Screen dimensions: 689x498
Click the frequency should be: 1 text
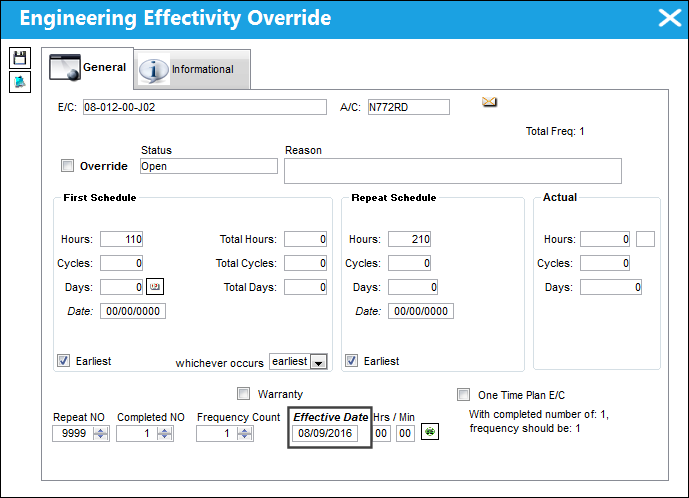tap(525, 428)
